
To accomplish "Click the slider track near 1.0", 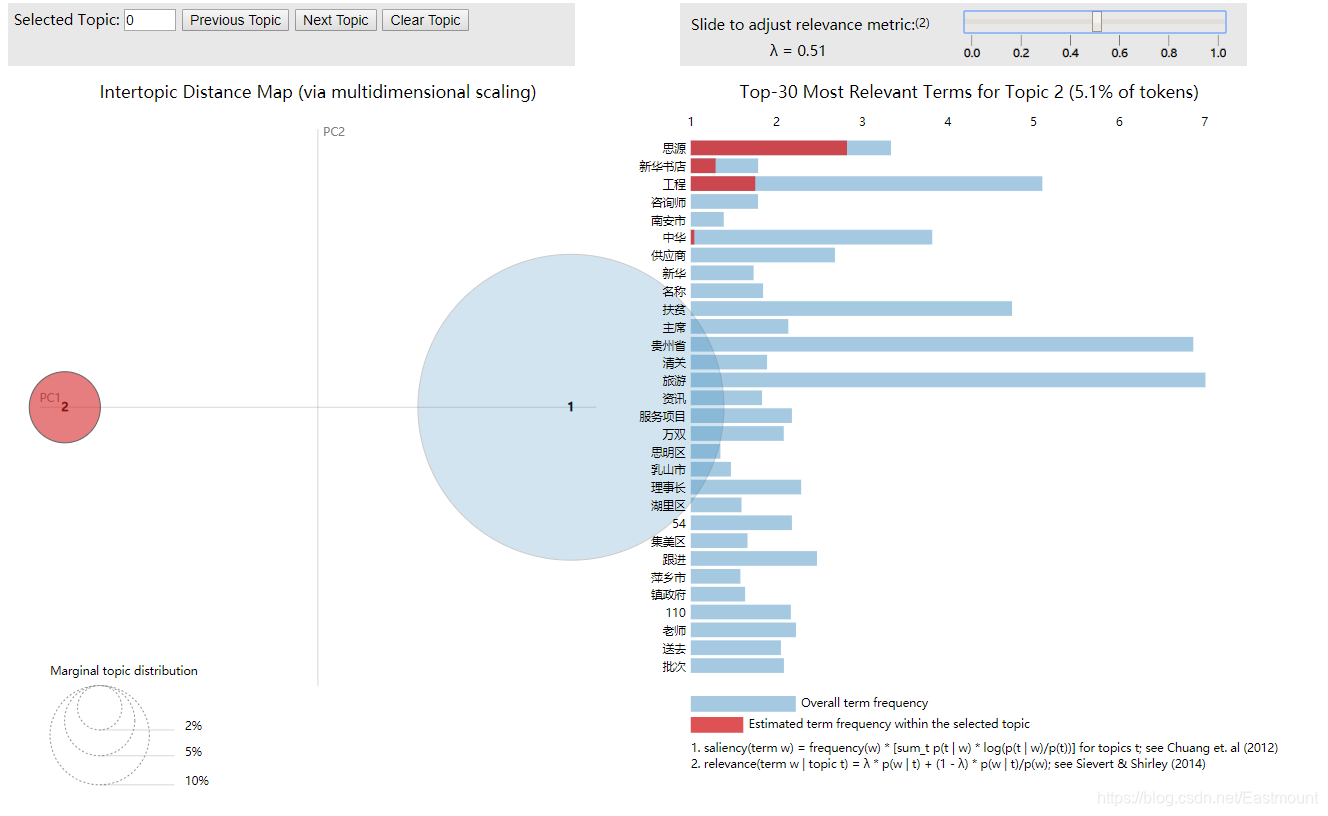I will [x=1218, y=22].
